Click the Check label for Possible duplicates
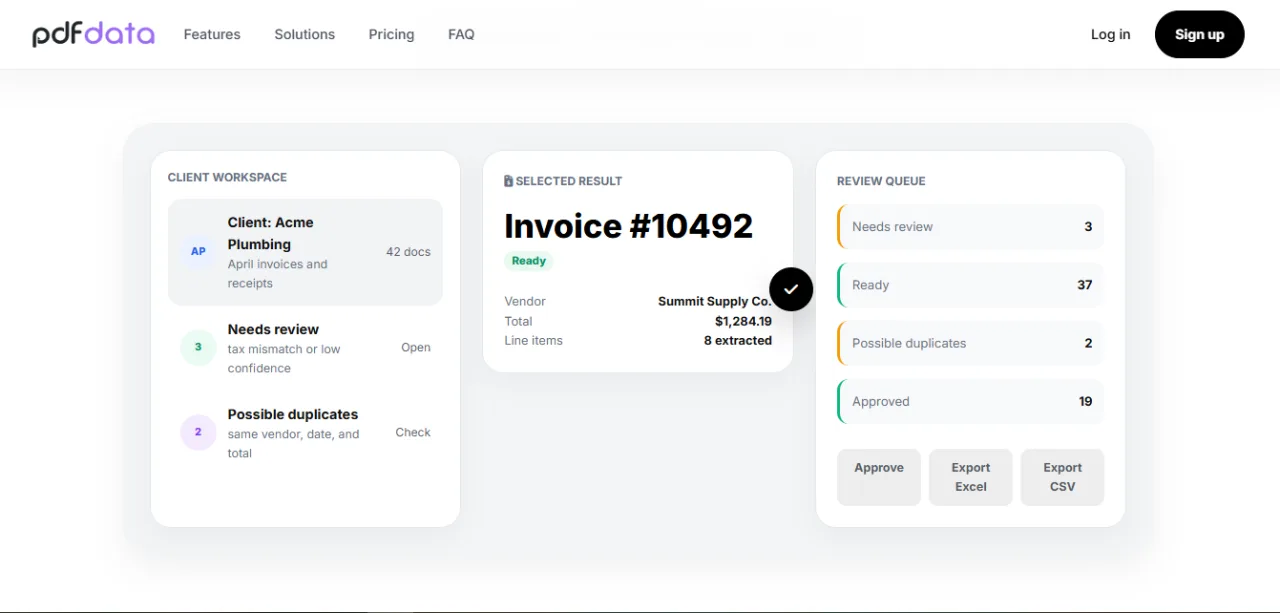The width and height of the screenshot is (1280, 613). [413, 432]
